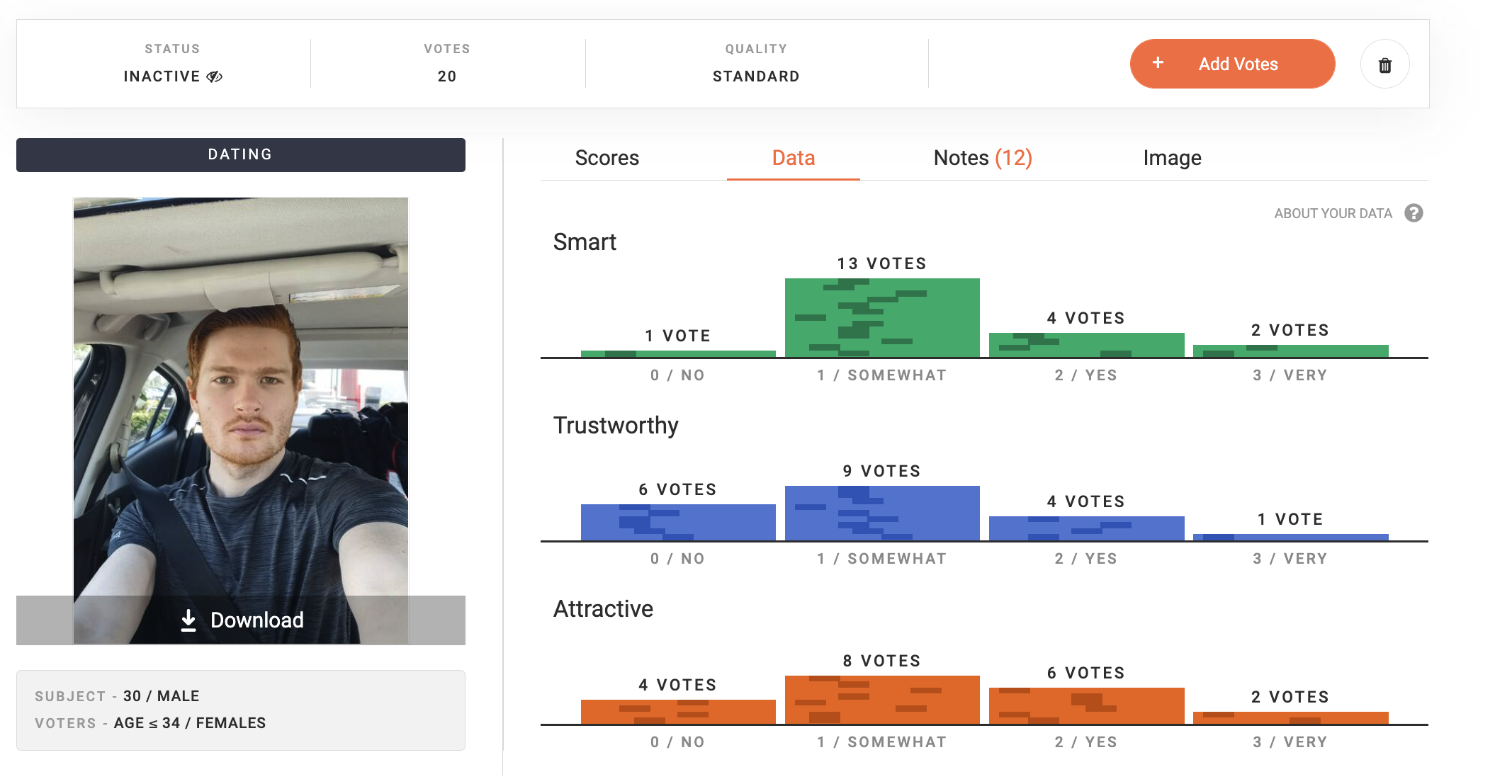Screen dimensions: 1512x784
Task: Toggle the inactive status eye icon
Action: 215,76
